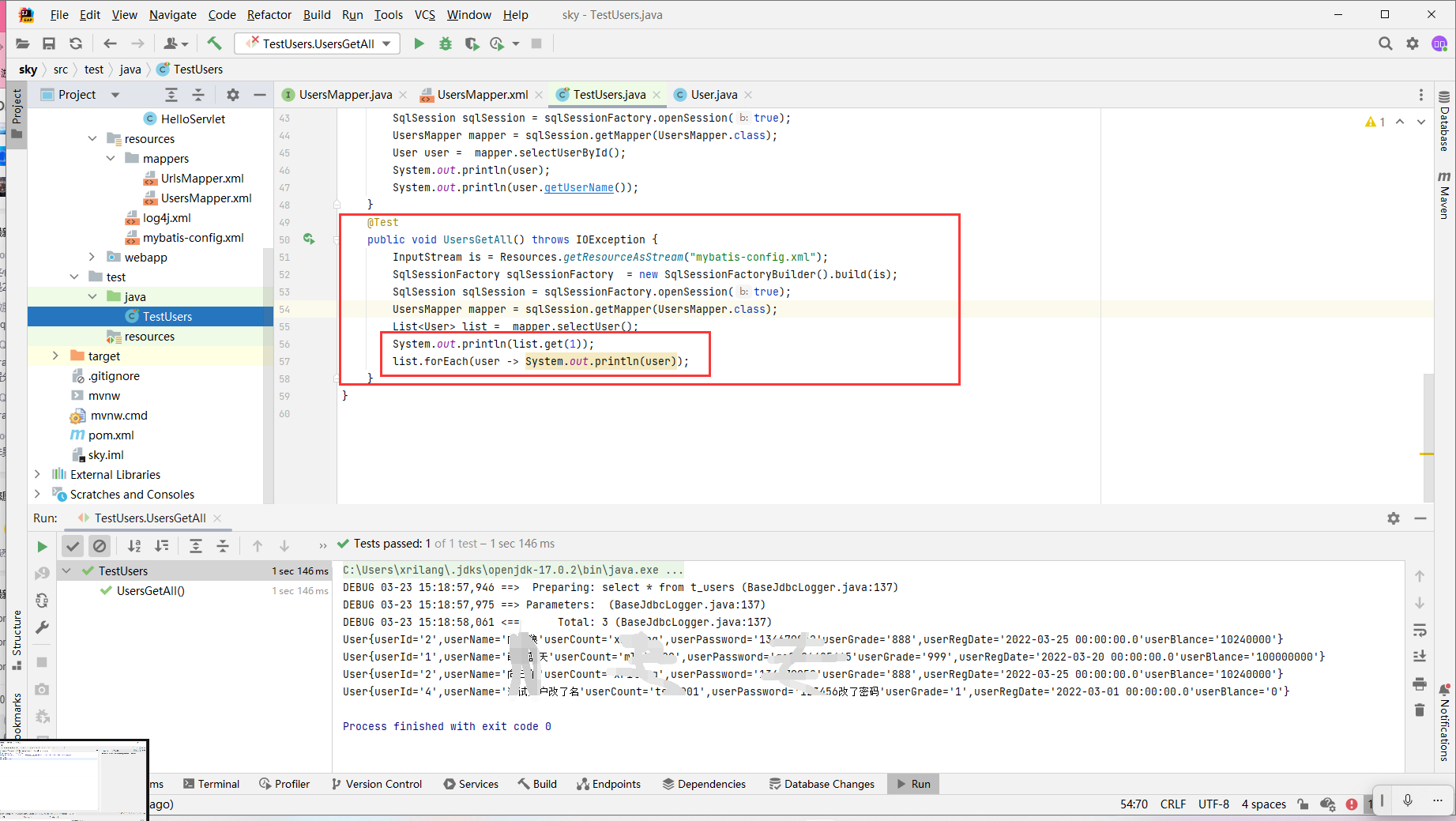Save all files with the floppy icon

[49, 43]
